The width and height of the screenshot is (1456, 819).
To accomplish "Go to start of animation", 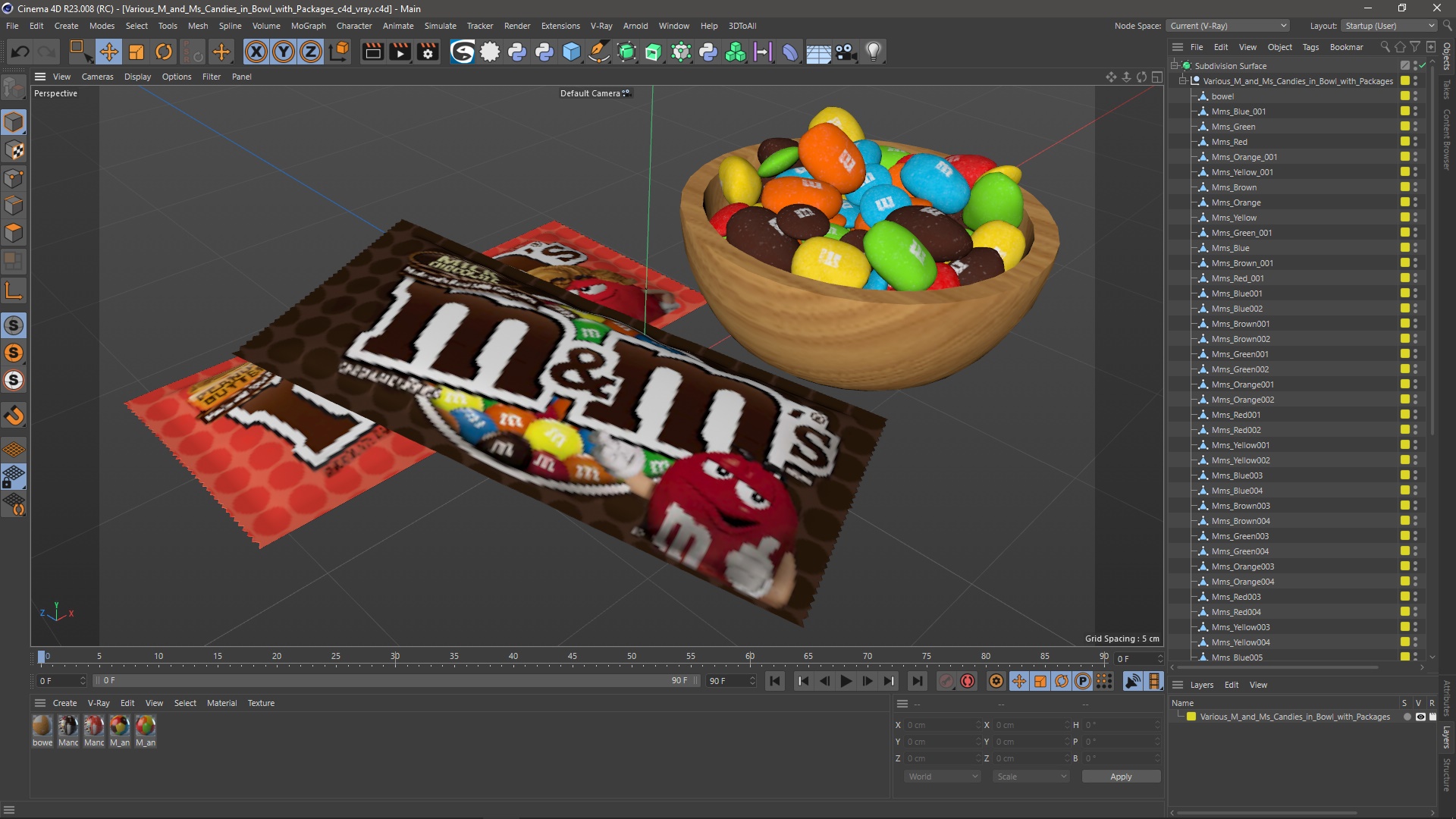I will click(775, 681).
